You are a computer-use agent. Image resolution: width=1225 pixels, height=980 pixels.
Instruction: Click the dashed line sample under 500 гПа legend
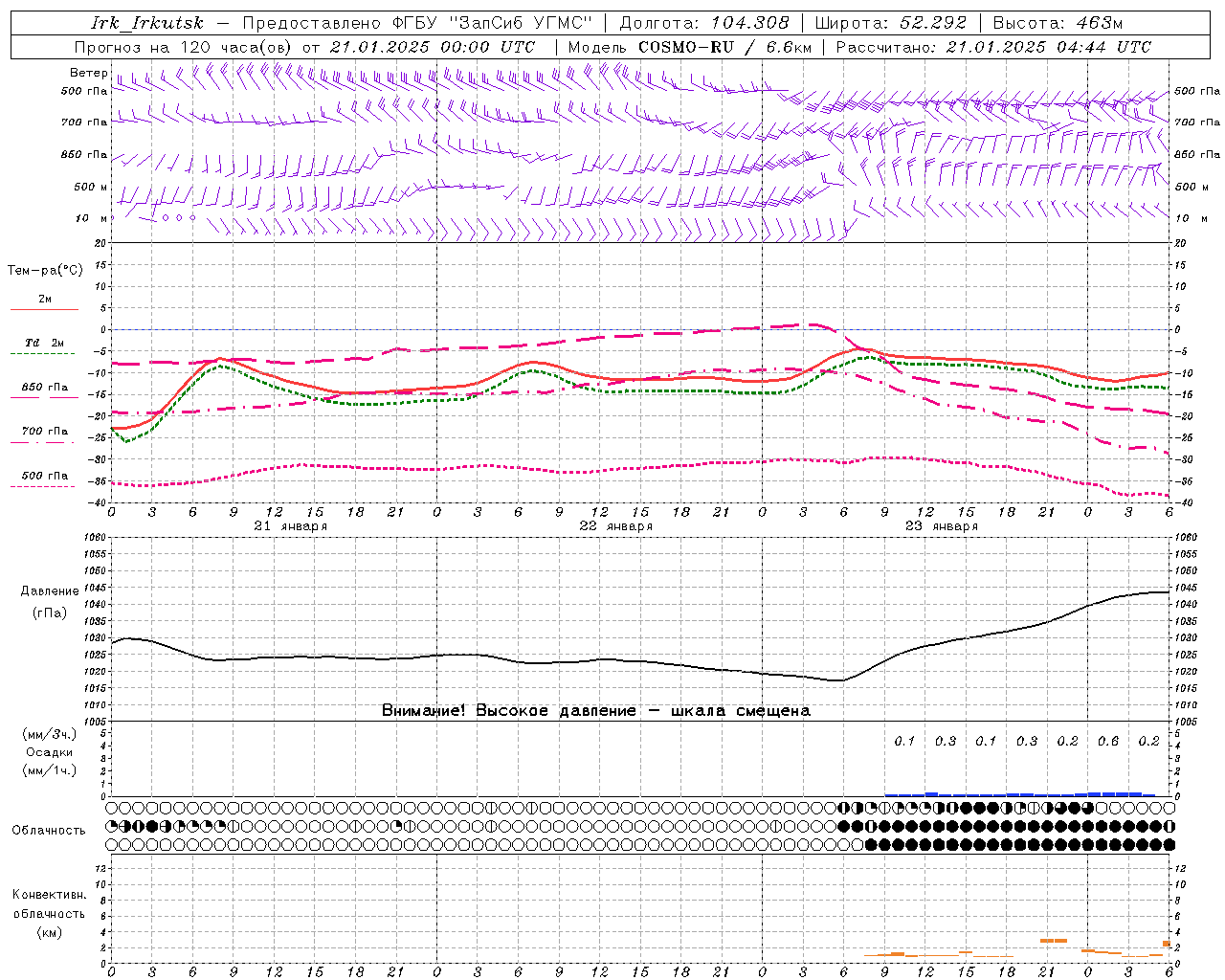pyautogui.click(x=43, y=486)
